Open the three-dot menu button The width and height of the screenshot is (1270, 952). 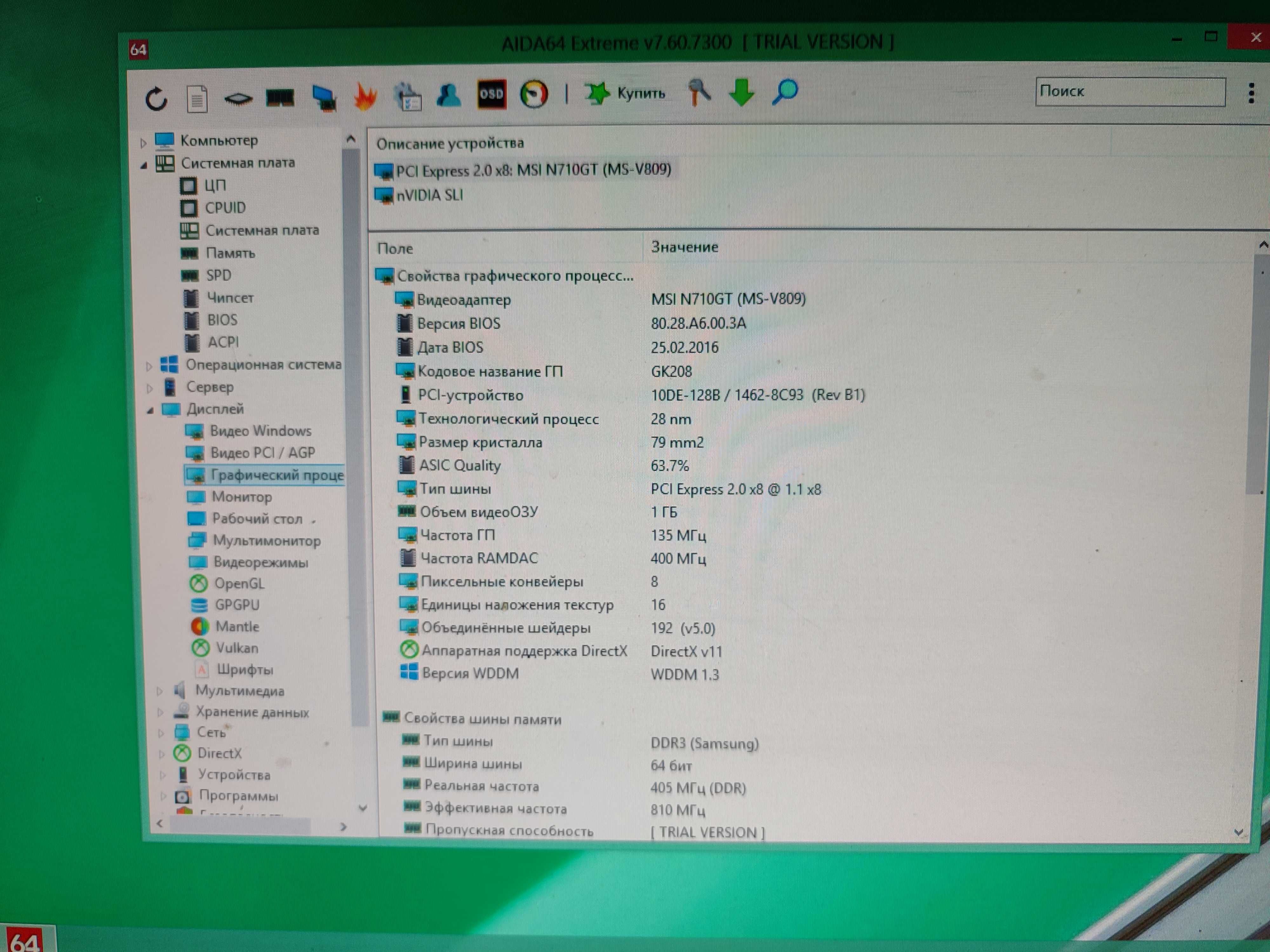[1252, 93]
